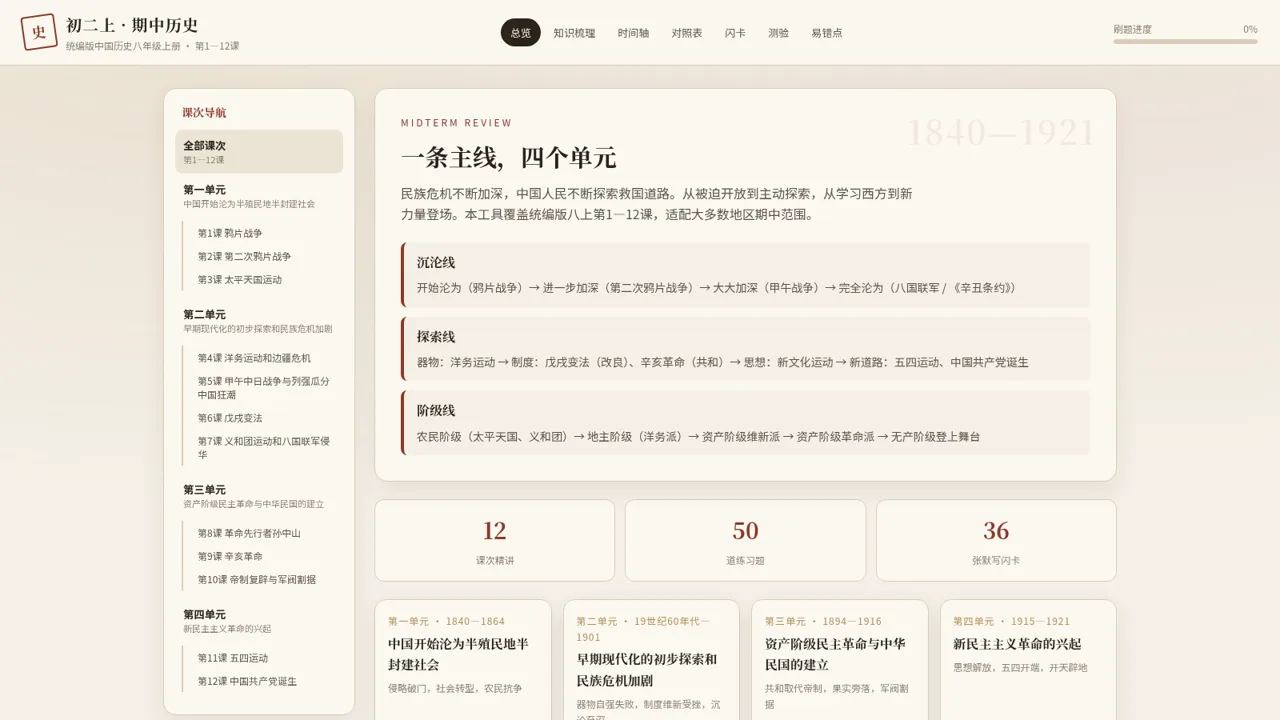This screenshot has height=720, width=1280.
Task: Open unit card 中国开始沦为半殖民地半封建社会
Action: point(463,660)
